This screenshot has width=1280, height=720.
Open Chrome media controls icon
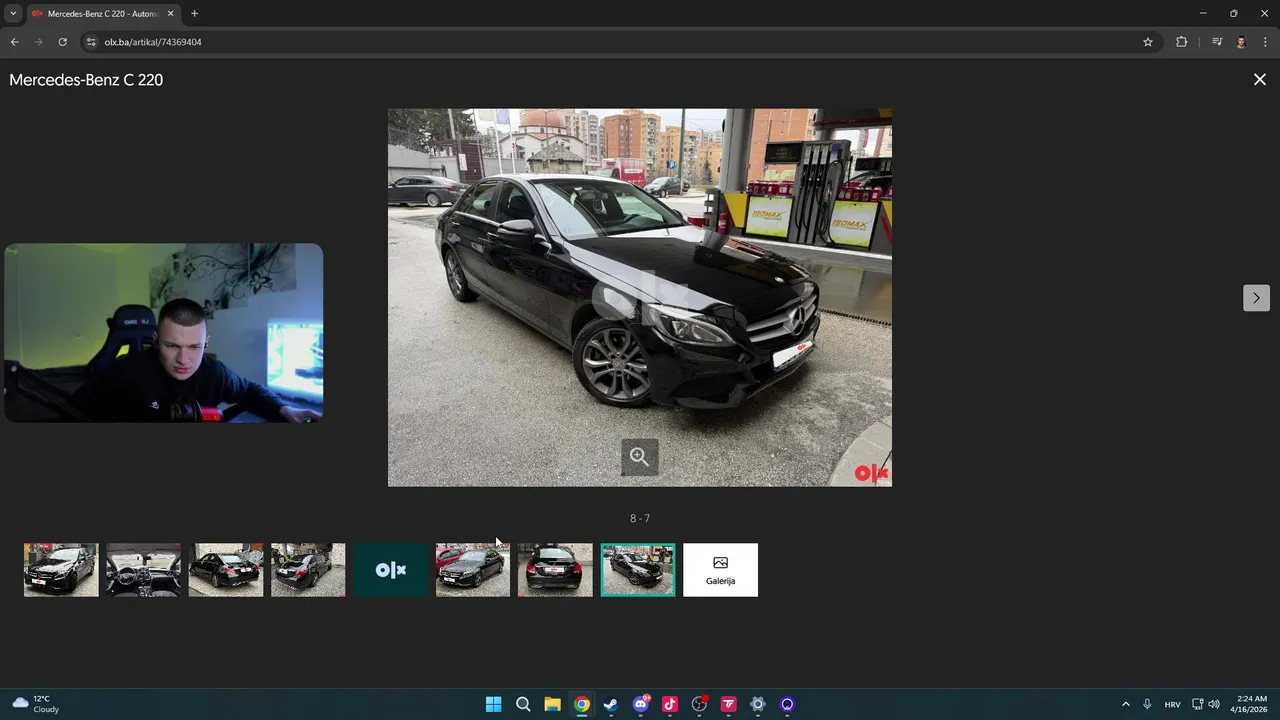pyautogui.click(x=1217, y=42)
